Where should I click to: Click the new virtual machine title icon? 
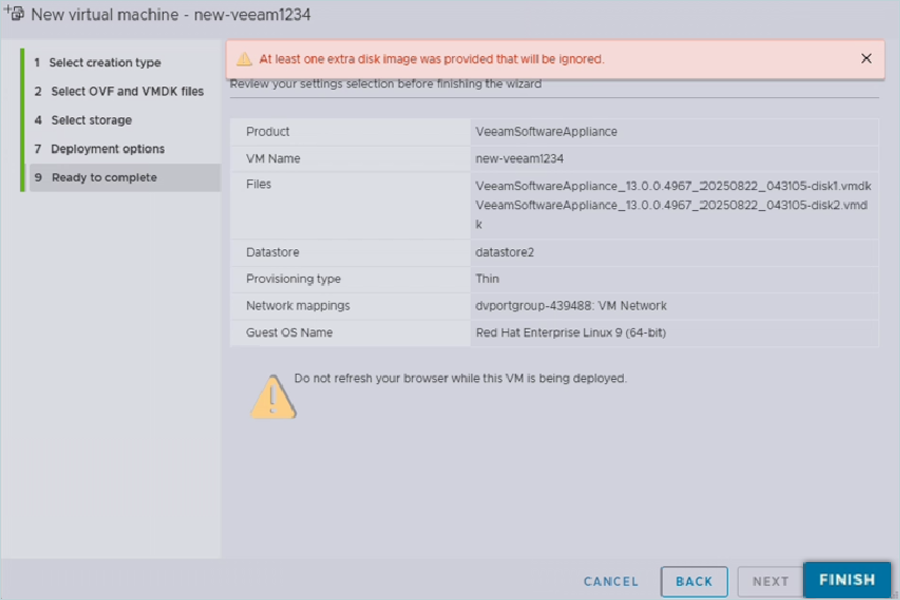(15, 15)
